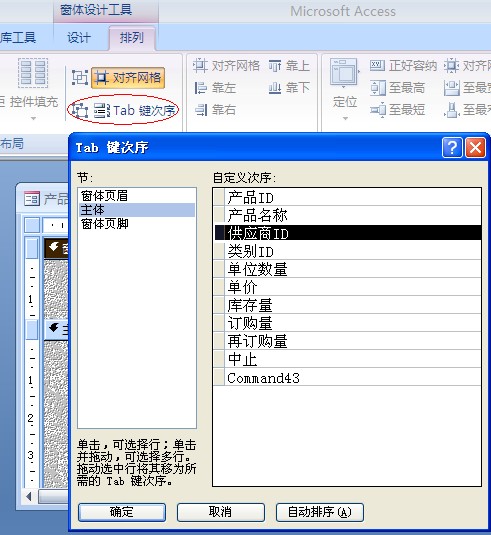Click the row selector for 单价
The width and height of the screenshot is (491, 535).
click(x=219, y=287)
